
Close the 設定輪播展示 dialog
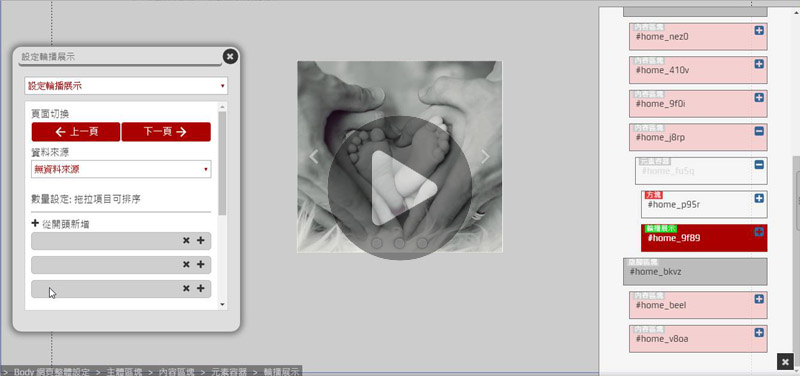click(230, 56)
